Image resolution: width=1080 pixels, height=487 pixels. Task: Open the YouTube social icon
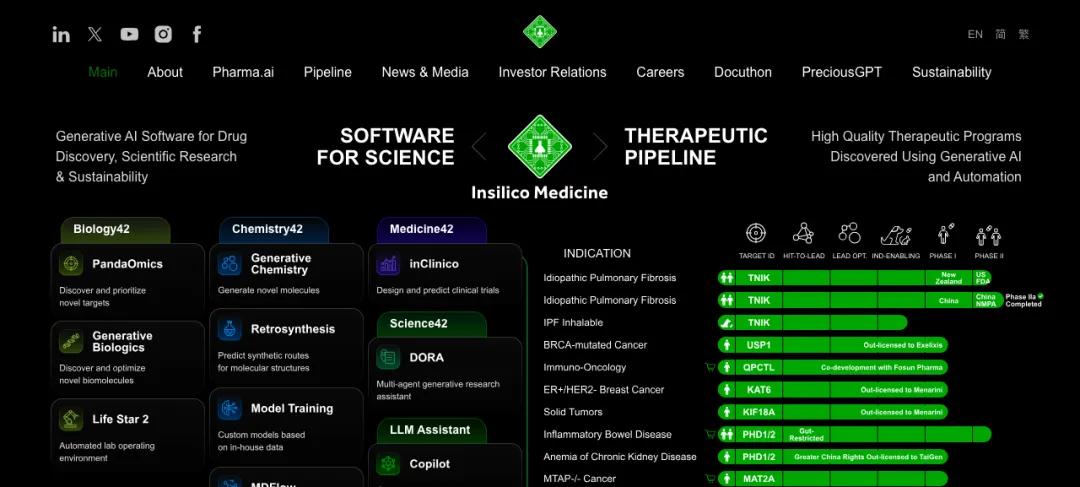[129, 34]
